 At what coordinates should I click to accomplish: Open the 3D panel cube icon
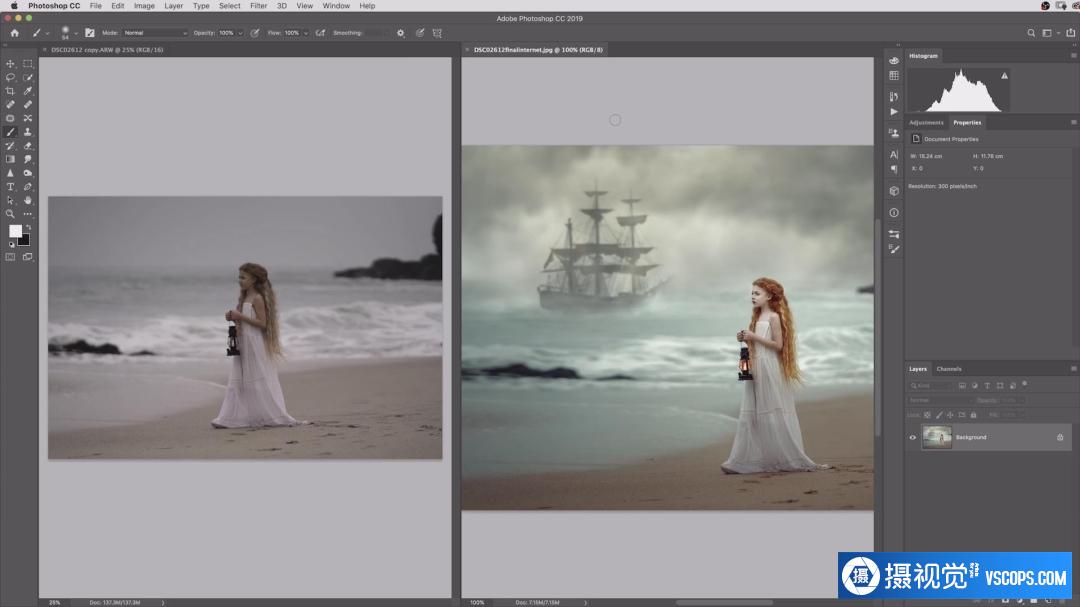tap(894, 191)
